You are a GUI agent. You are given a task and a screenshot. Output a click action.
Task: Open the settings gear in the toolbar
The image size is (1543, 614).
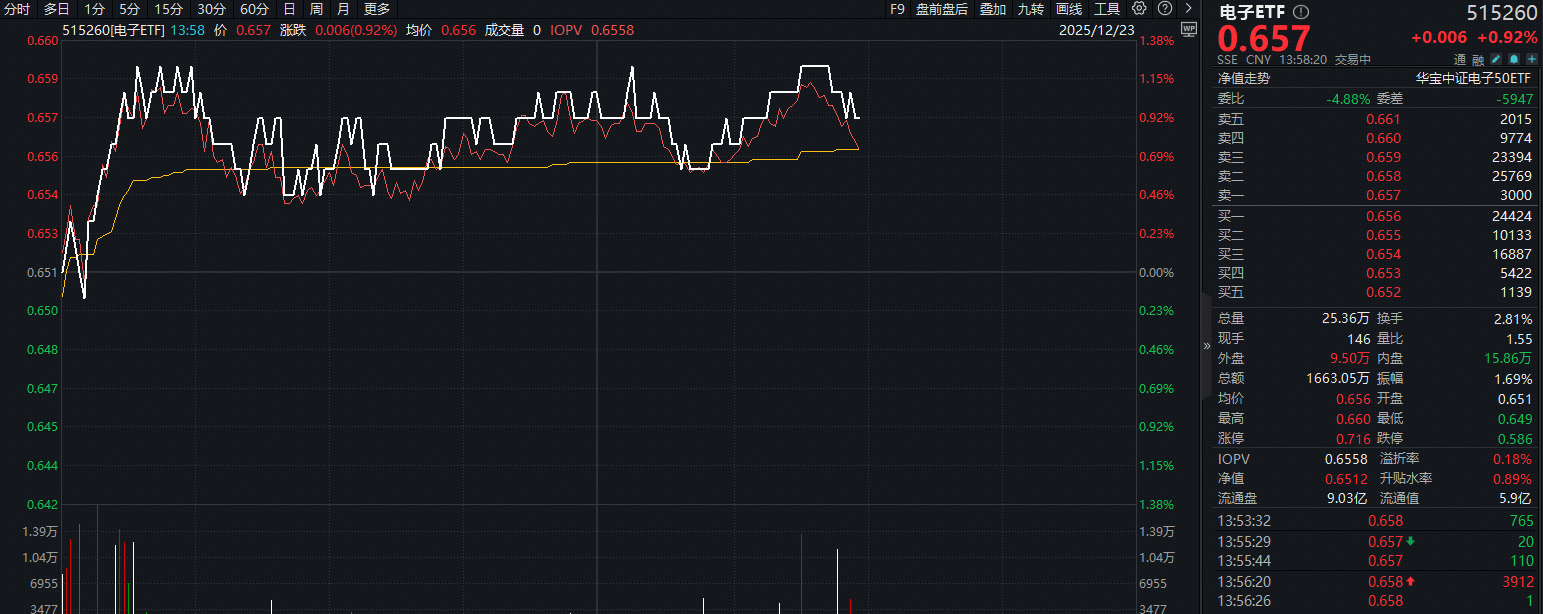[x=1138, y=8]
